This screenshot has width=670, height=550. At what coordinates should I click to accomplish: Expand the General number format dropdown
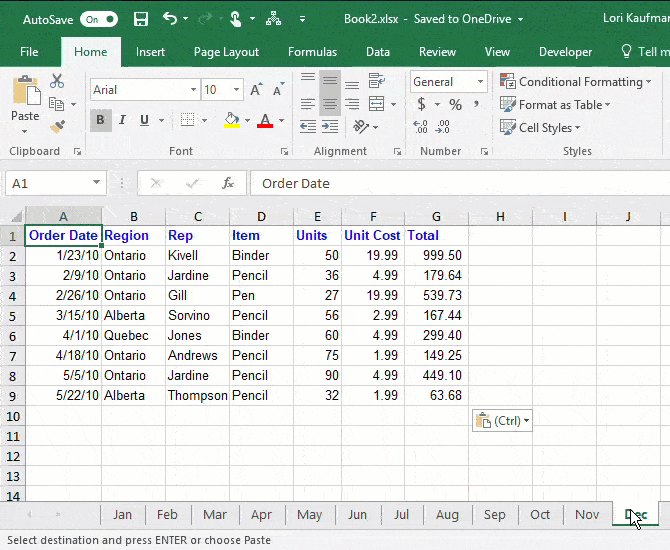point(481,82)
